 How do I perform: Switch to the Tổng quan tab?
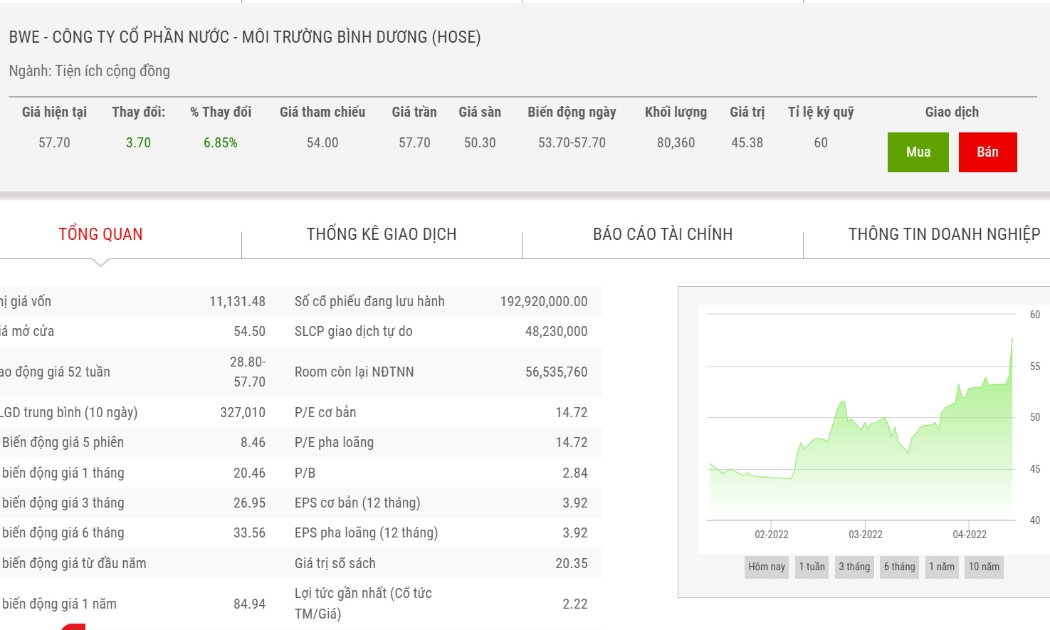100,234
